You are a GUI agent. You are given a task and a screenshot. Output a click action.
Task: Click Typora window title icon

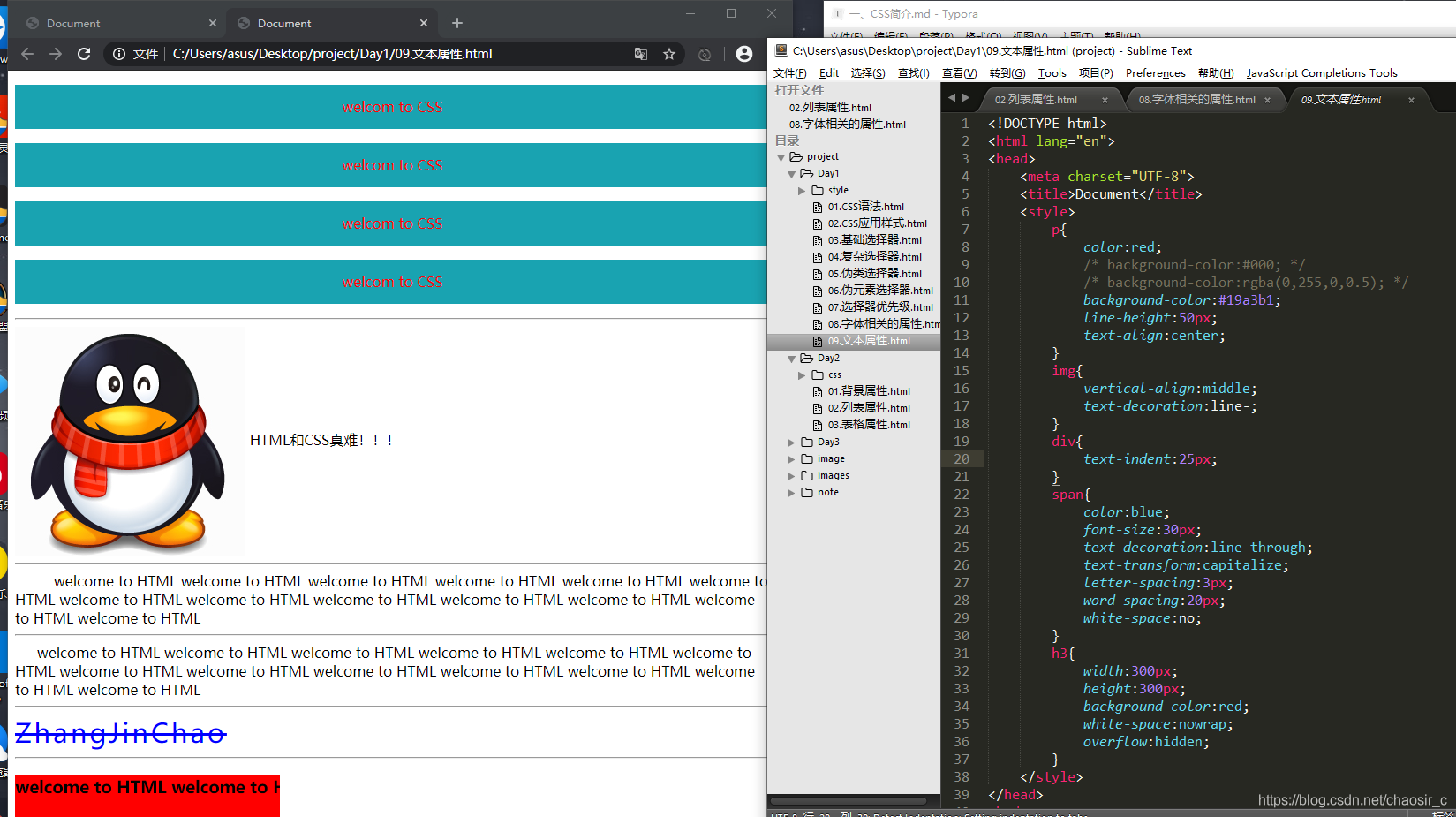click(x=838, y=14)
